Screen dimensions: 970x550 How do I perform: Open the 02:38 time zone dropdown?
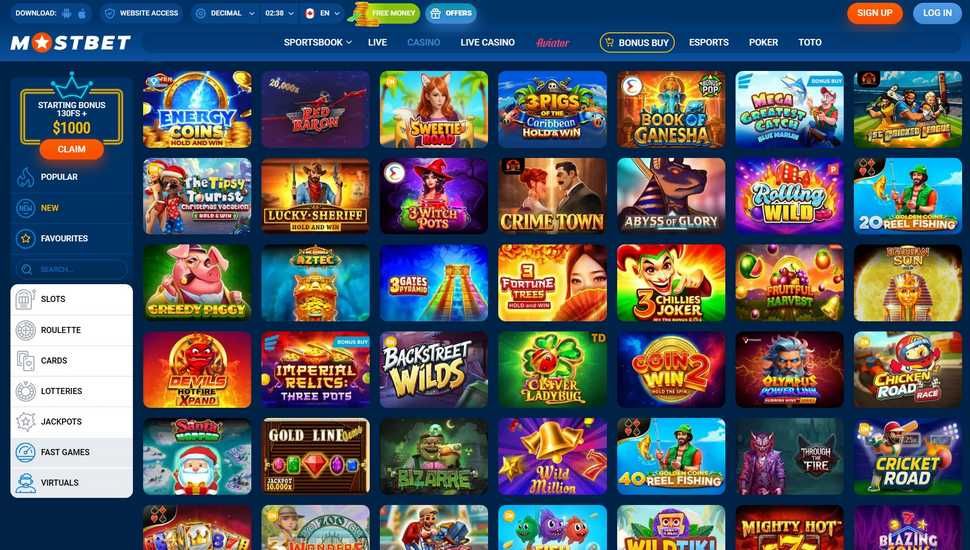coord(279,13)
